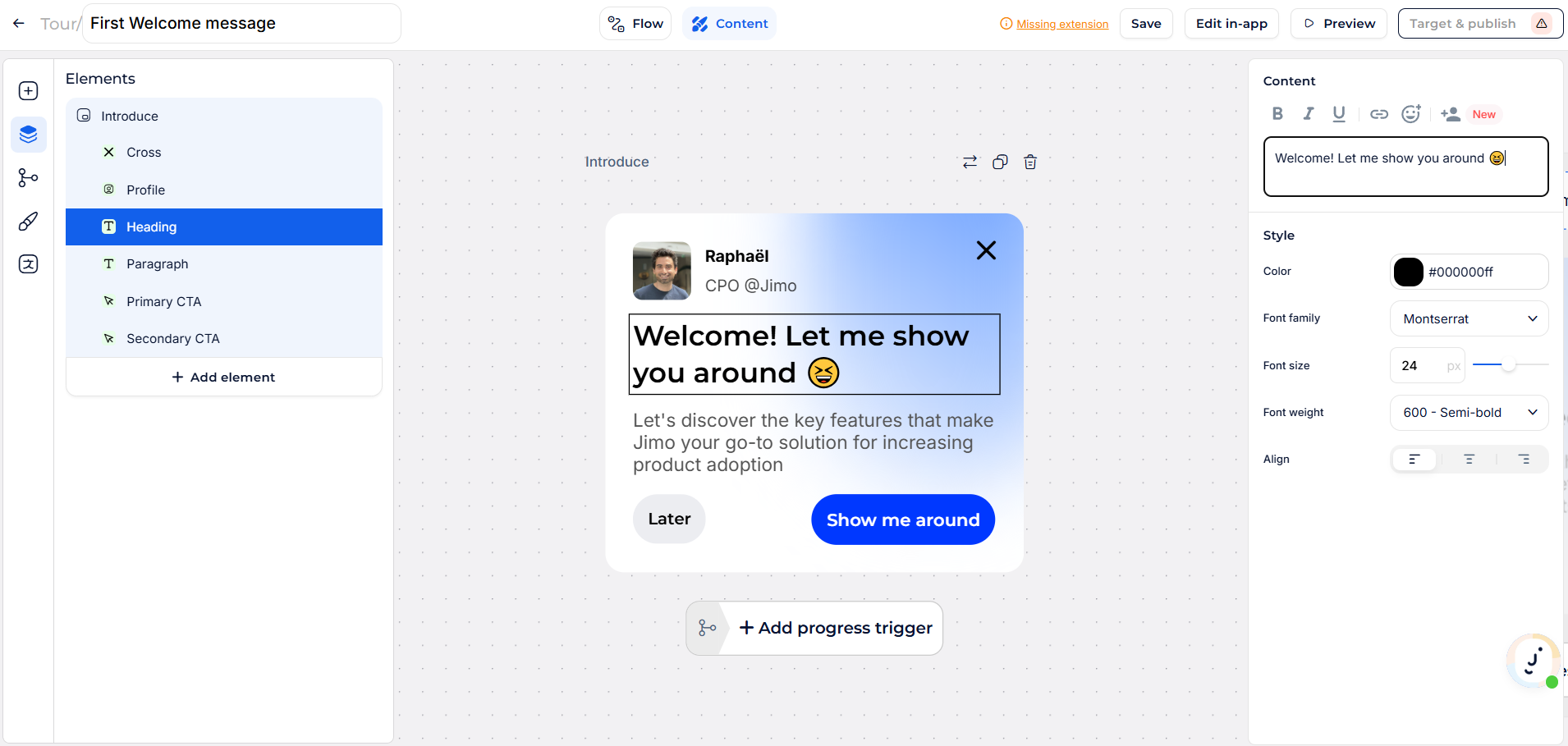The image size is (1568, 746).
Task: Click the swap arrows icon beside Introduce
Action: tap(970, 162)
